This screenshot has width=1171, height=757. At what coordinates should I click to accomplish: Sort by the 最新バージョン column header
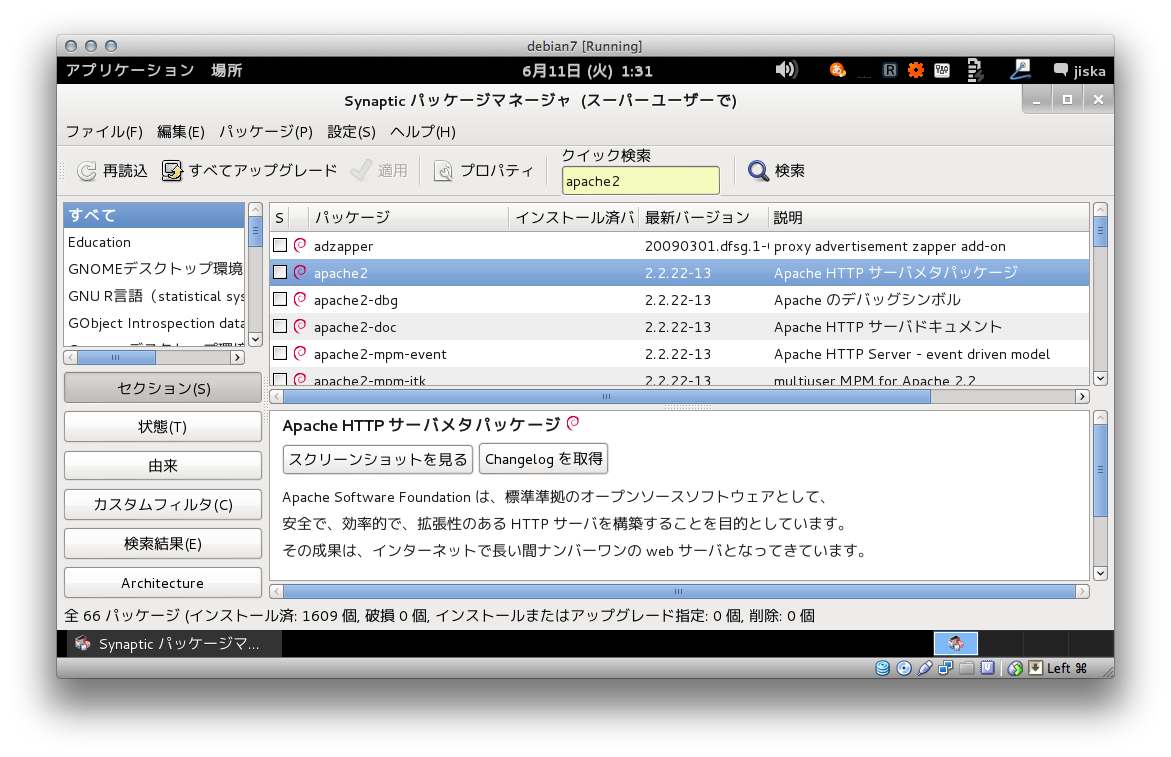pyautogui.click(x=703, y=217)
